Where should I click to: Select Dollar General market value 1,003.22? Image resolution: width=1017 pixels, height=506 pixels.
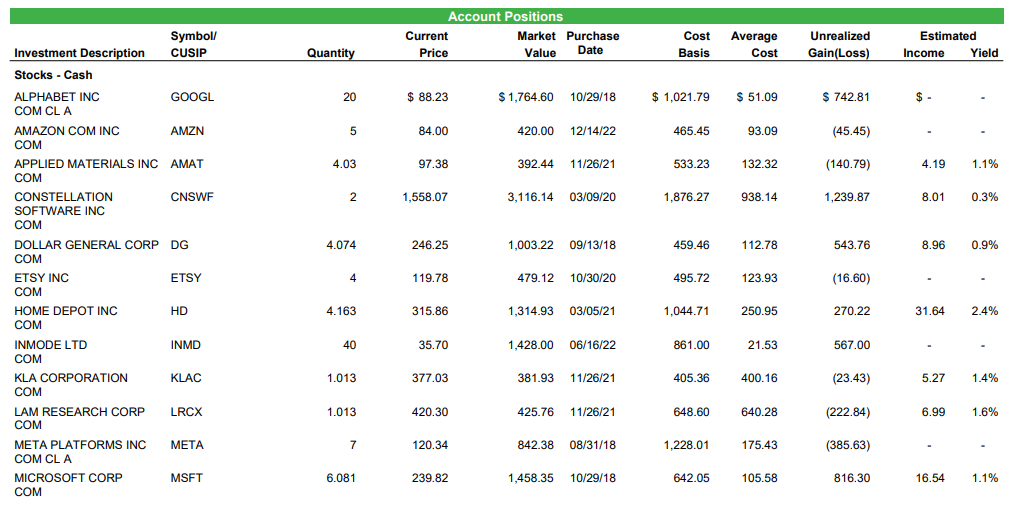click(x=531, y=245)
